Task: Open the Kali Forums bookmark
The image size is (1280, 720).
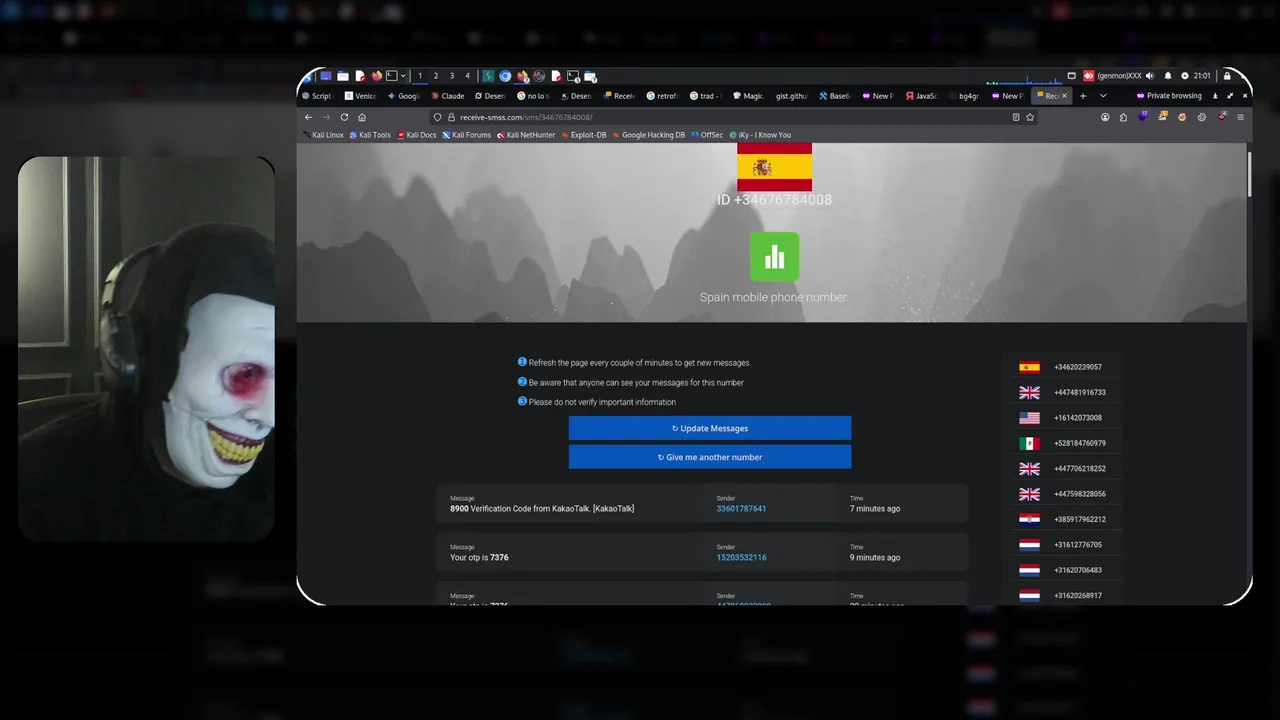Action: 467,135
